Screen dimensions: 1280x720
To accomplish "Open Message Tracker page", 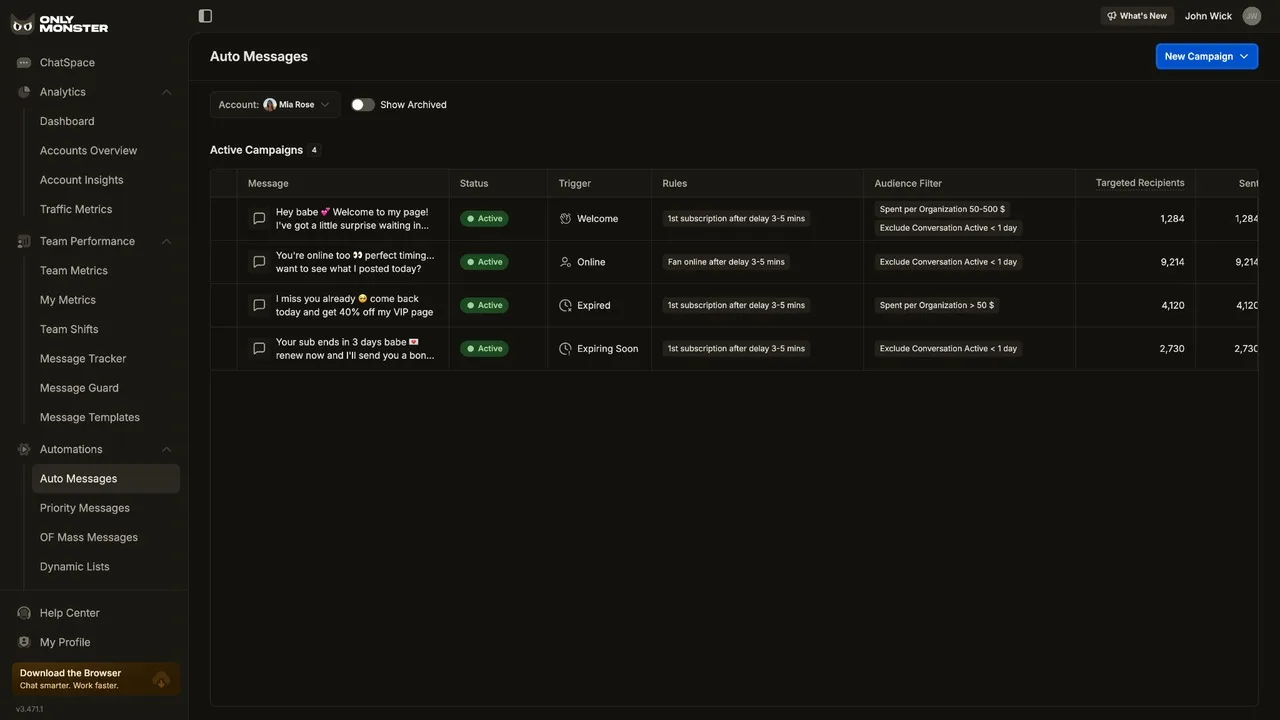I will pos(83,359).
